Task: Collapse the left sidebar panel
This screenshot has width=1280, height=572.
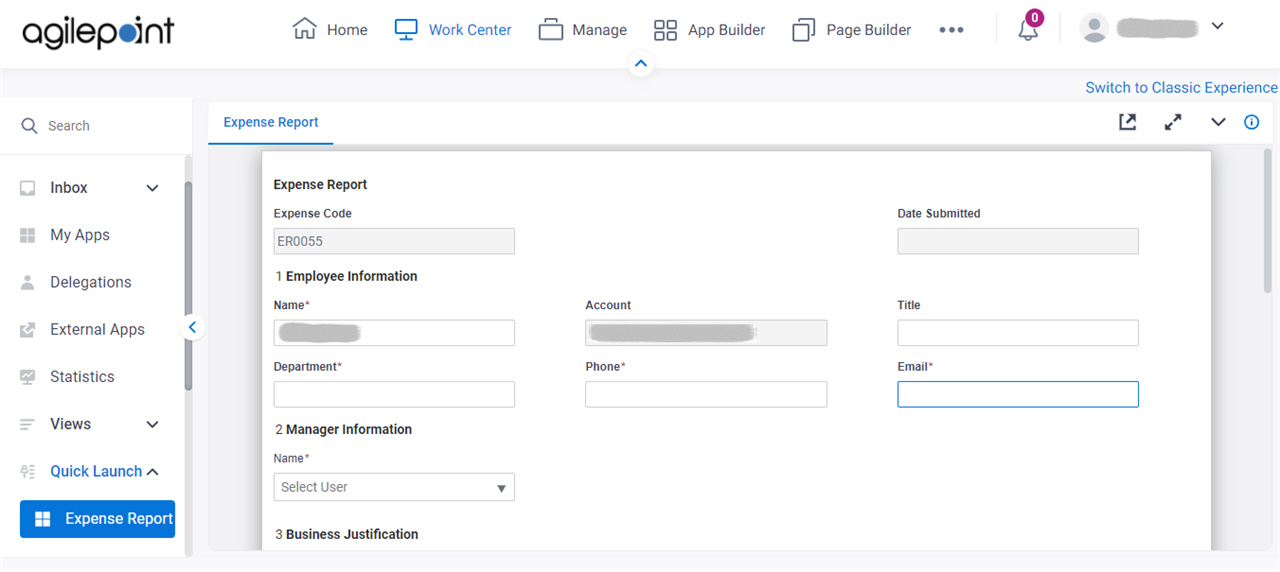Action: [192, 327]
